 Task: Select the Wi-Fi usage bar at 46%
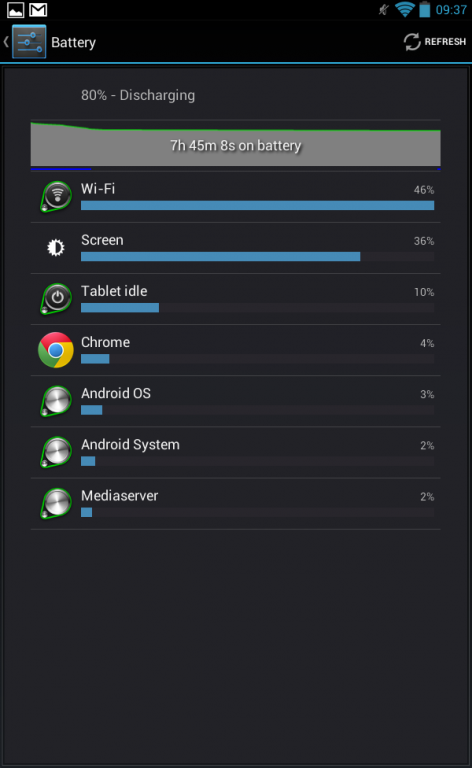(x=258, y=205)
